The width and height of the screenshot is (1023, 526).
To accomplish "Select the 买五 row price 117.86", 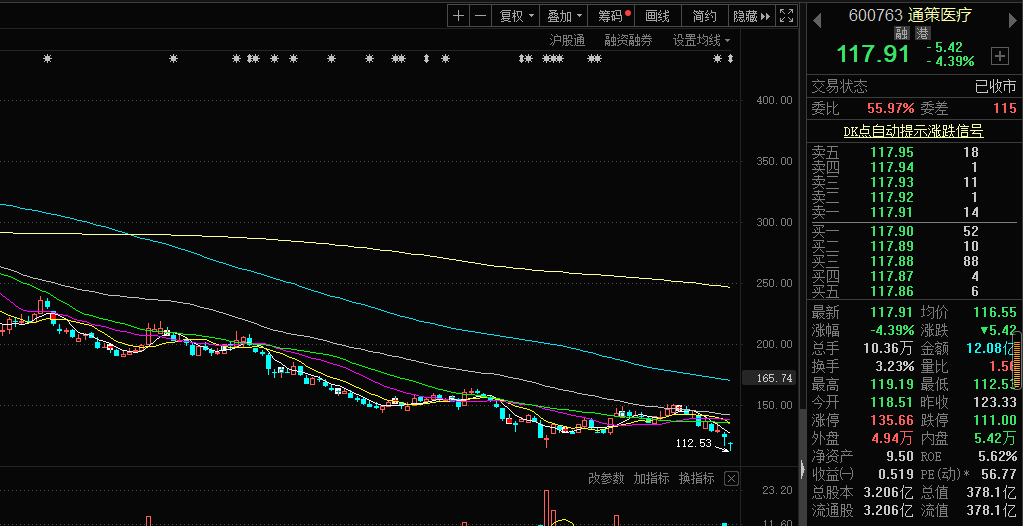I will (x=892, y=291).
